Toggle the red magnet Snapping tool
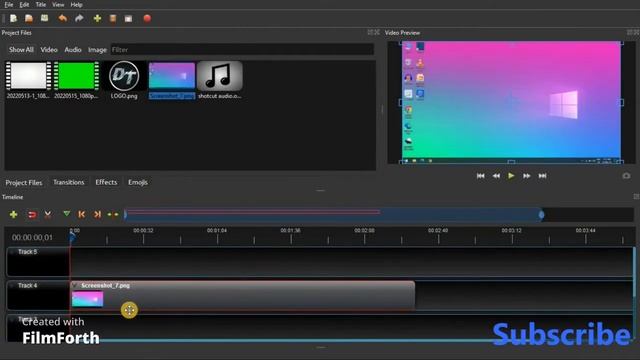The image size is (640, 360). pos(32,214)
